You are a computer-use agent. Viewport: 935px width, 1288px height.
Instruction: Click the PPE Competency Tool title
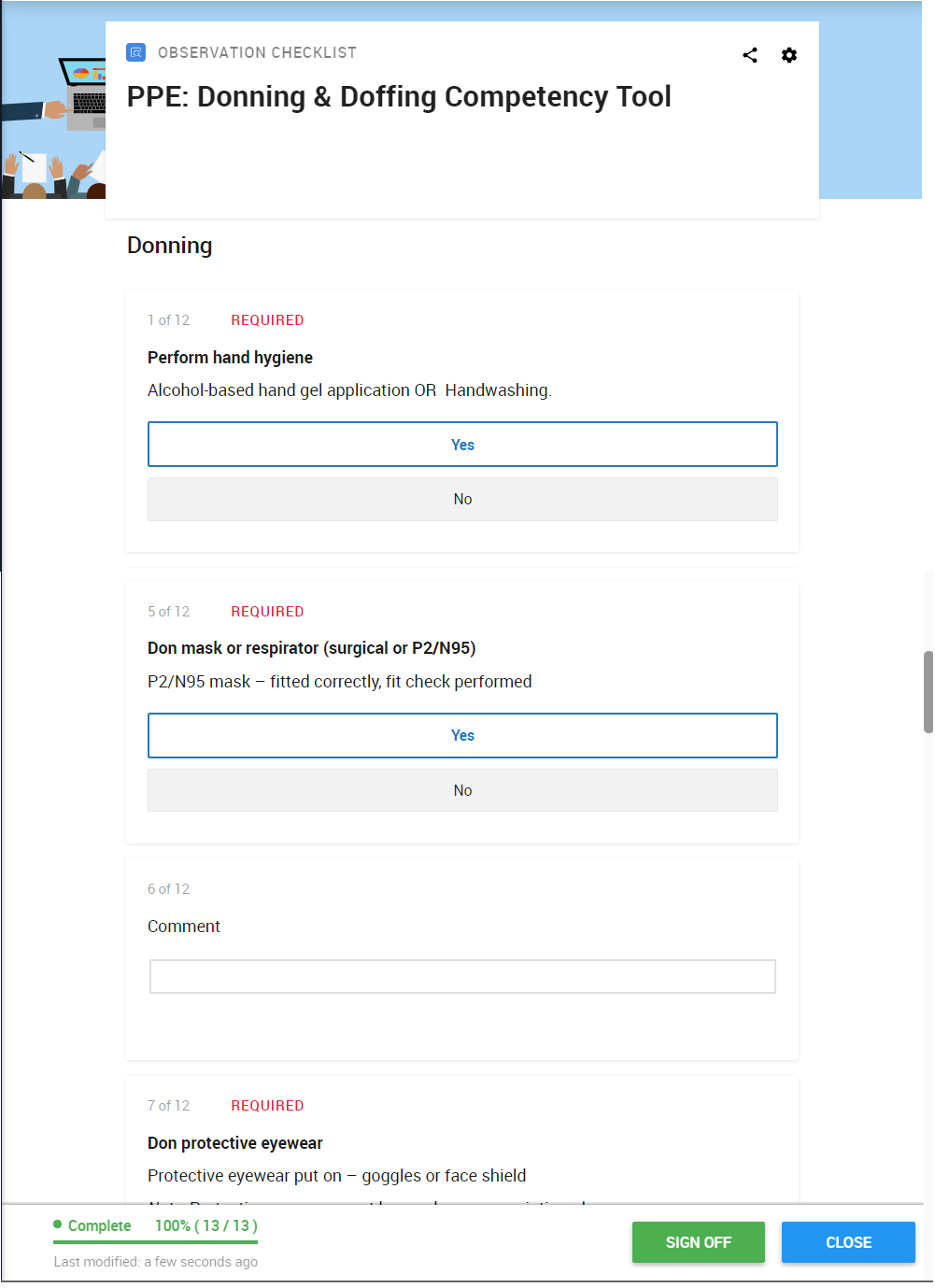click(400, 96)
